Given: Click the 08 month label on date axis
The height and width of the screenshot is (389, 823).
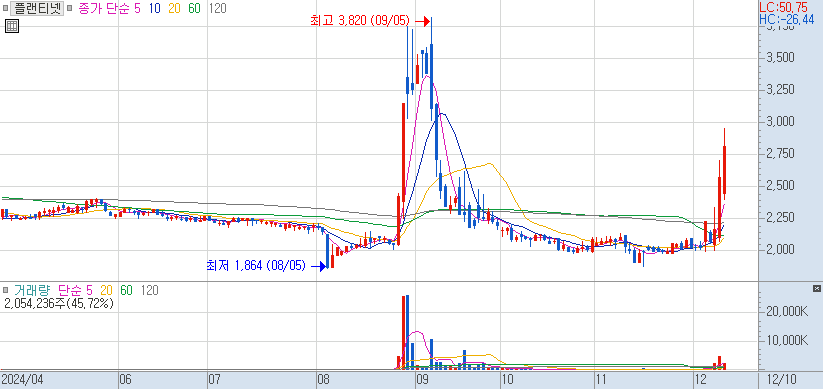Looking at the screenshot, I should tap(324, 380).
